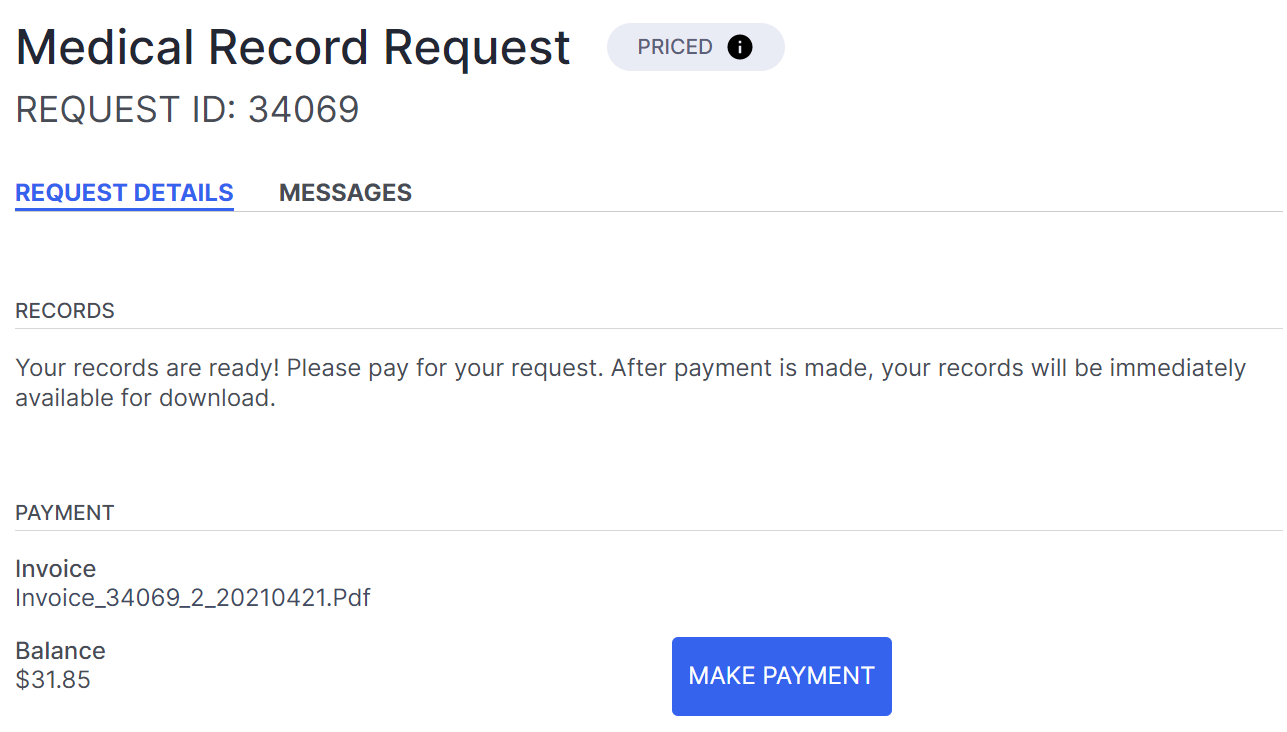The width and height of the screenshot is (1287, 732).
Task: Click the request ID number 34069
Action: coord(303,109)
